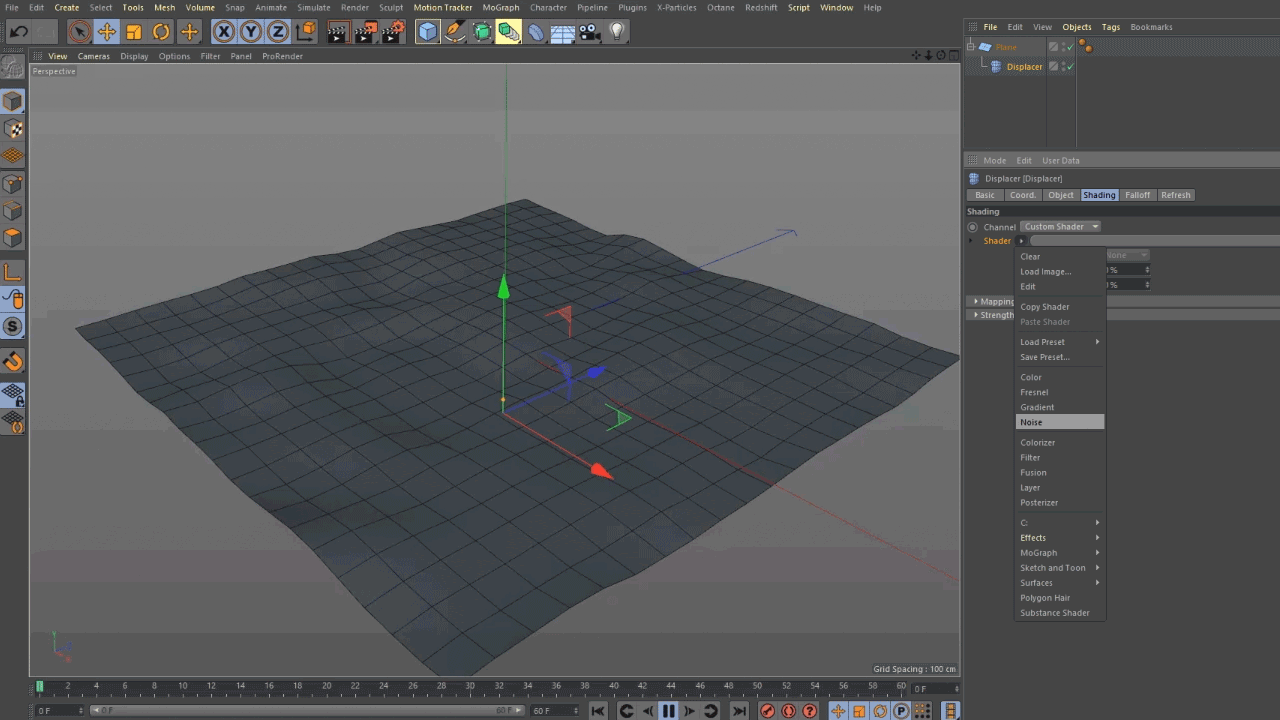Viewport: 1280px width, 720px height.
Task: Enable the Snap magnet icon
Action: [13, 361]
